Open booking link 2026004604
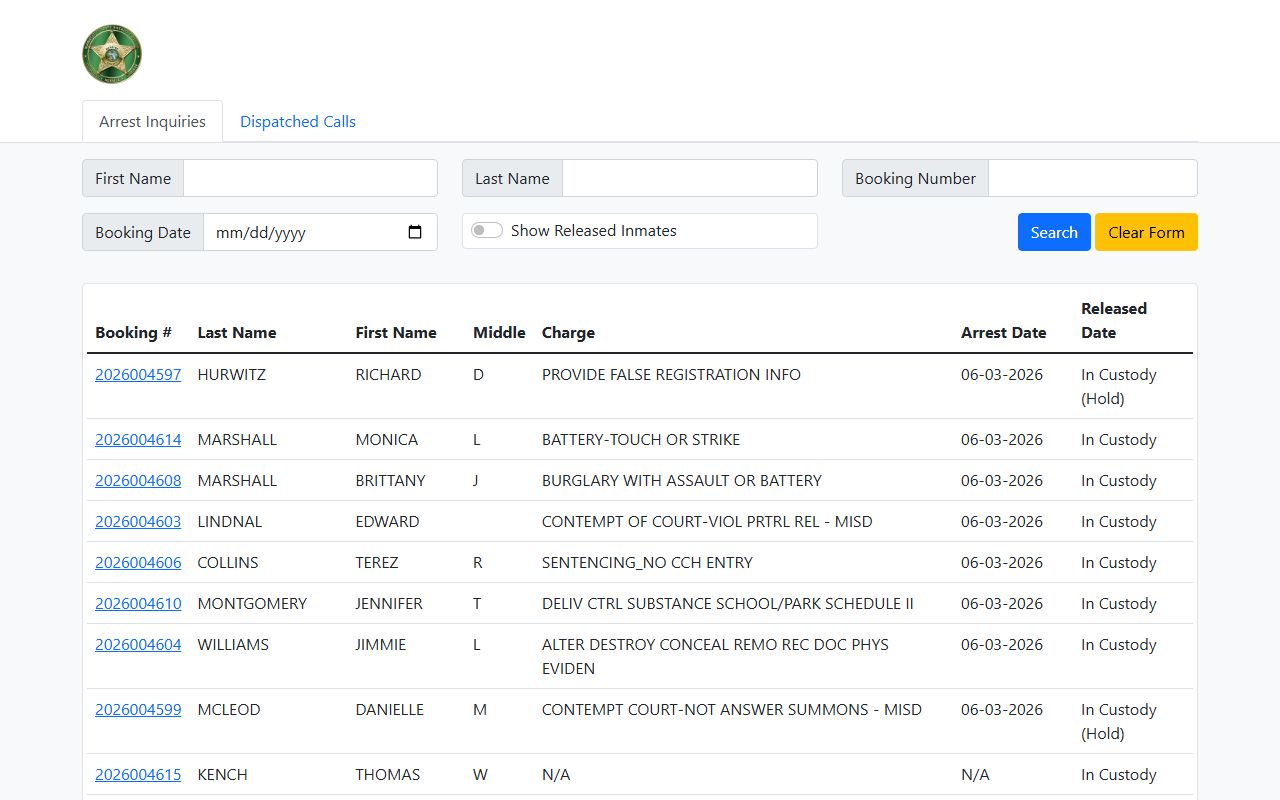This screenshot has height=800, width=1280. coord(138,644)
